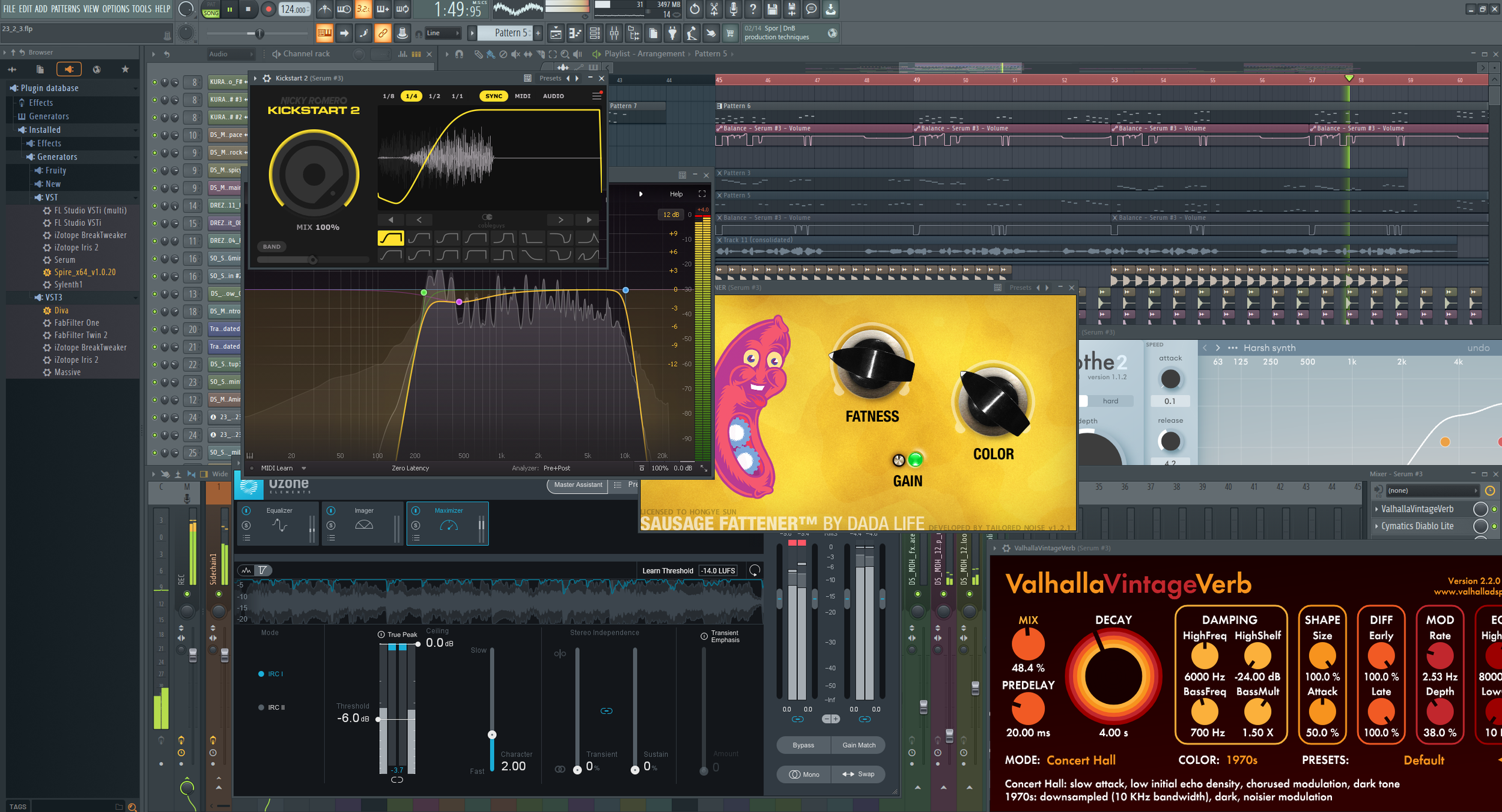Toggle the metronome icon
Viewport: 1502px width, 812px height.
[x=324, y=9]
